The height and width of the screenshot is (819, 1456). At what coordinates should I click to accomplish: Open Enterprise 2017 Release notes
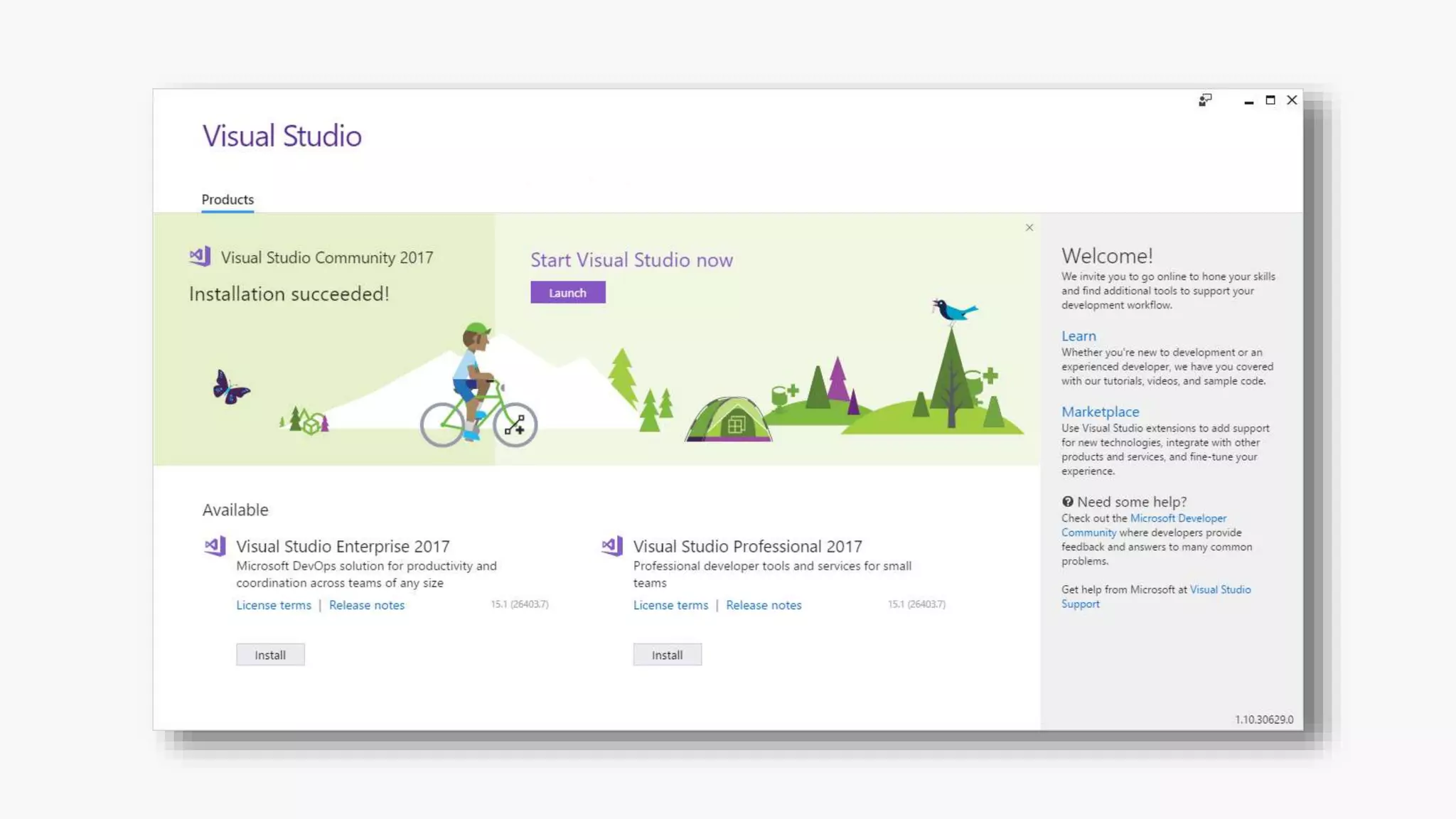pos(367,605)
